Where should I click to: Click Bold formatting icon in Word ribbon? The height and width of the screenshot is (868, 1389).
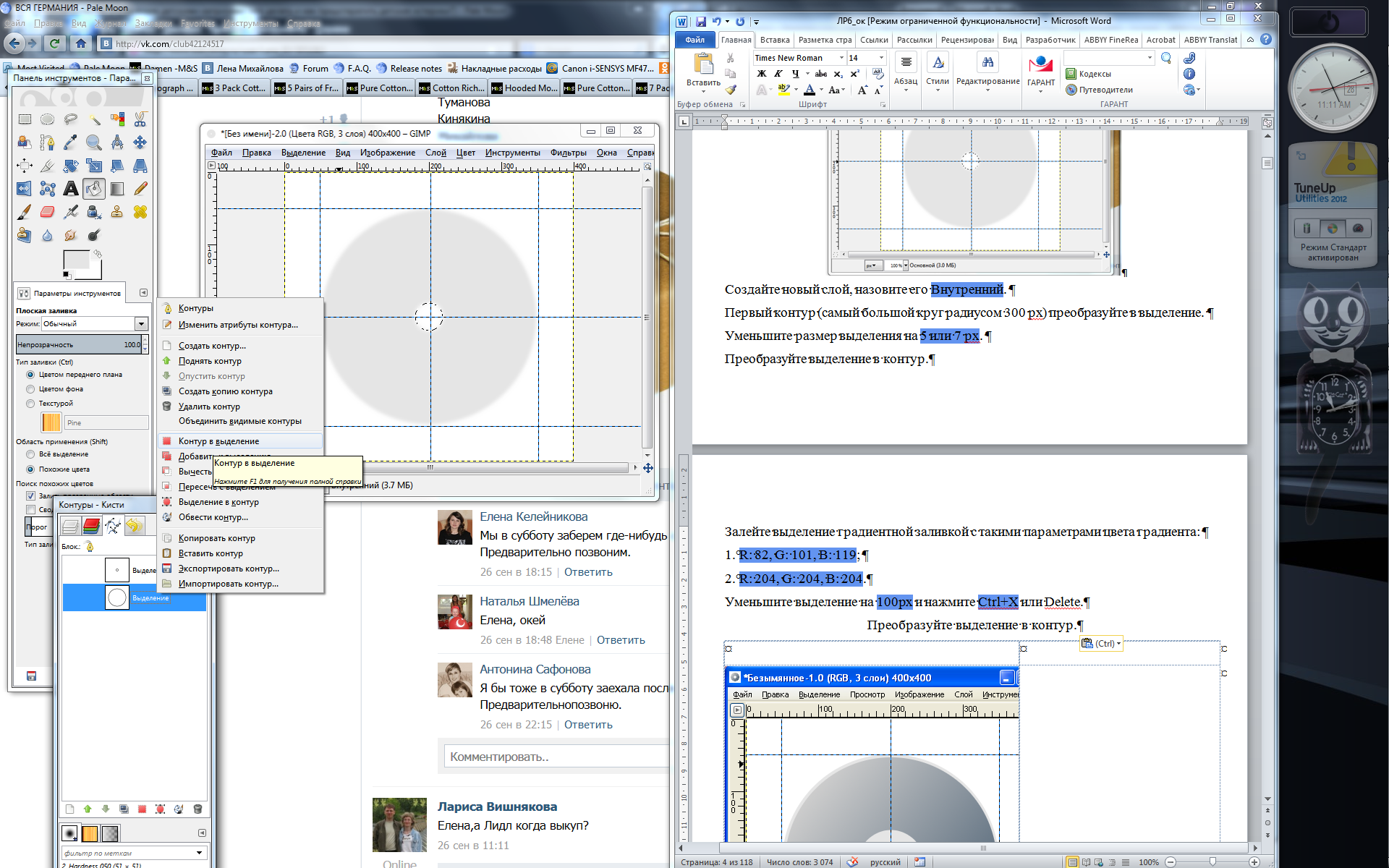(x=761, y=74)
